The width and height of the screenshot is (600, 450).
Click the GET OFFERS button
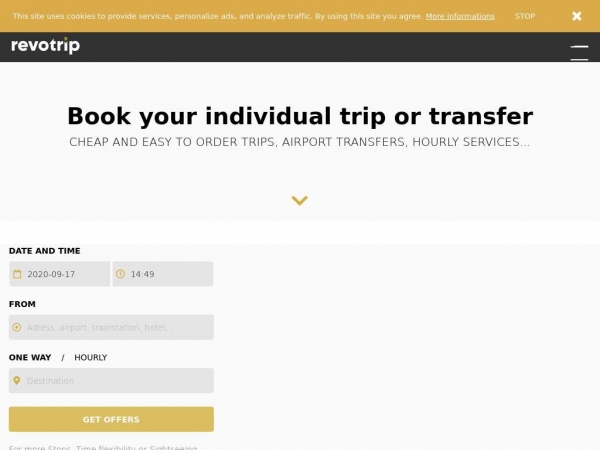(x=111, y=419)
